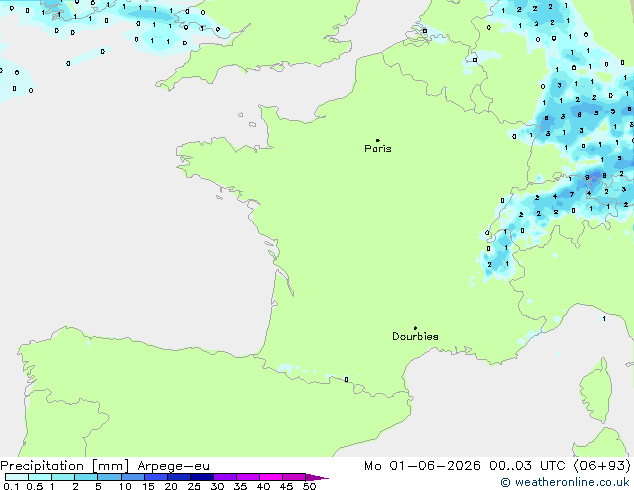Click the over-50 arrow tip of legend
The height and width of the screenshot is (490, 634).
317,477
